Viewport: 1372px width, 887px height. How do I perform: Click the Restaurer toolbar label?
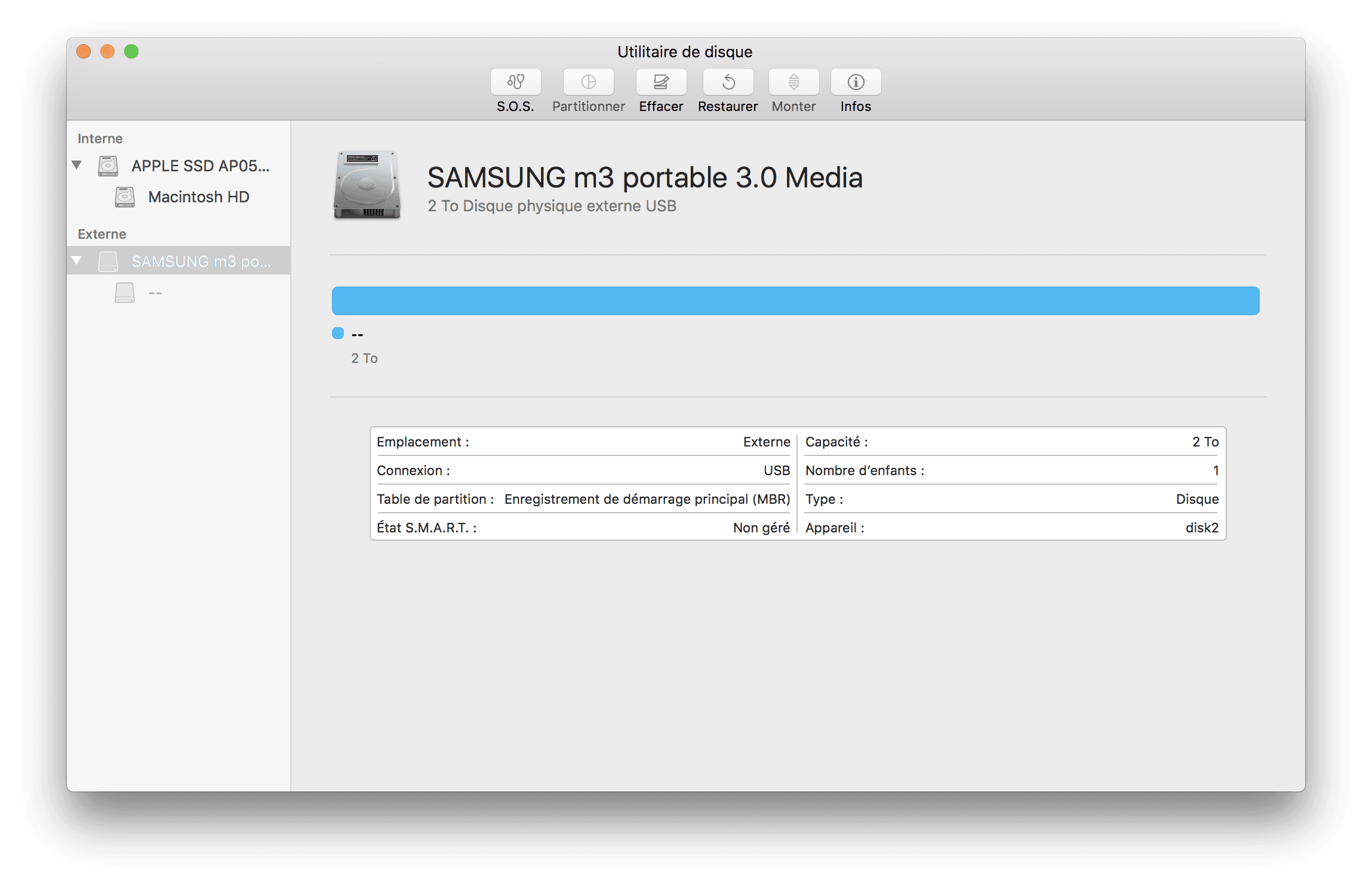(728, 107)
